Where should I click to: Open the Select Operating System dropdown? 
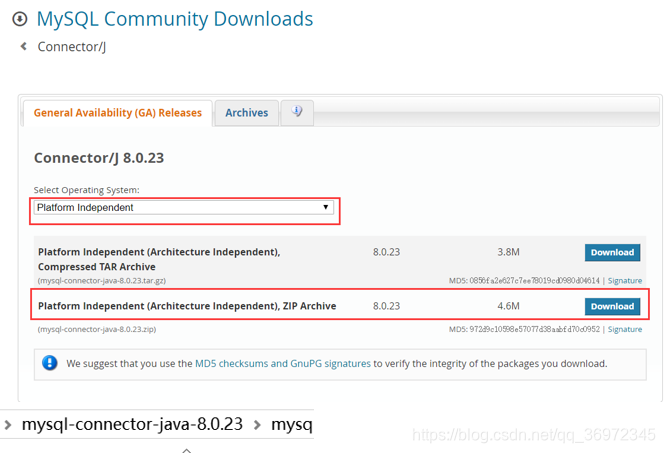[x=184, y=207]
